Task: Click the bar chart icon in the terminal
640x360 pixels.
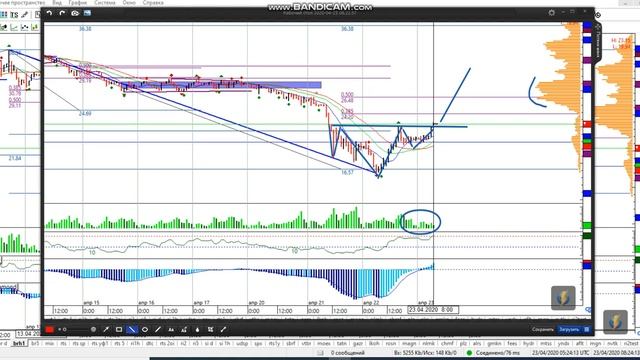Action: point(34,27)
